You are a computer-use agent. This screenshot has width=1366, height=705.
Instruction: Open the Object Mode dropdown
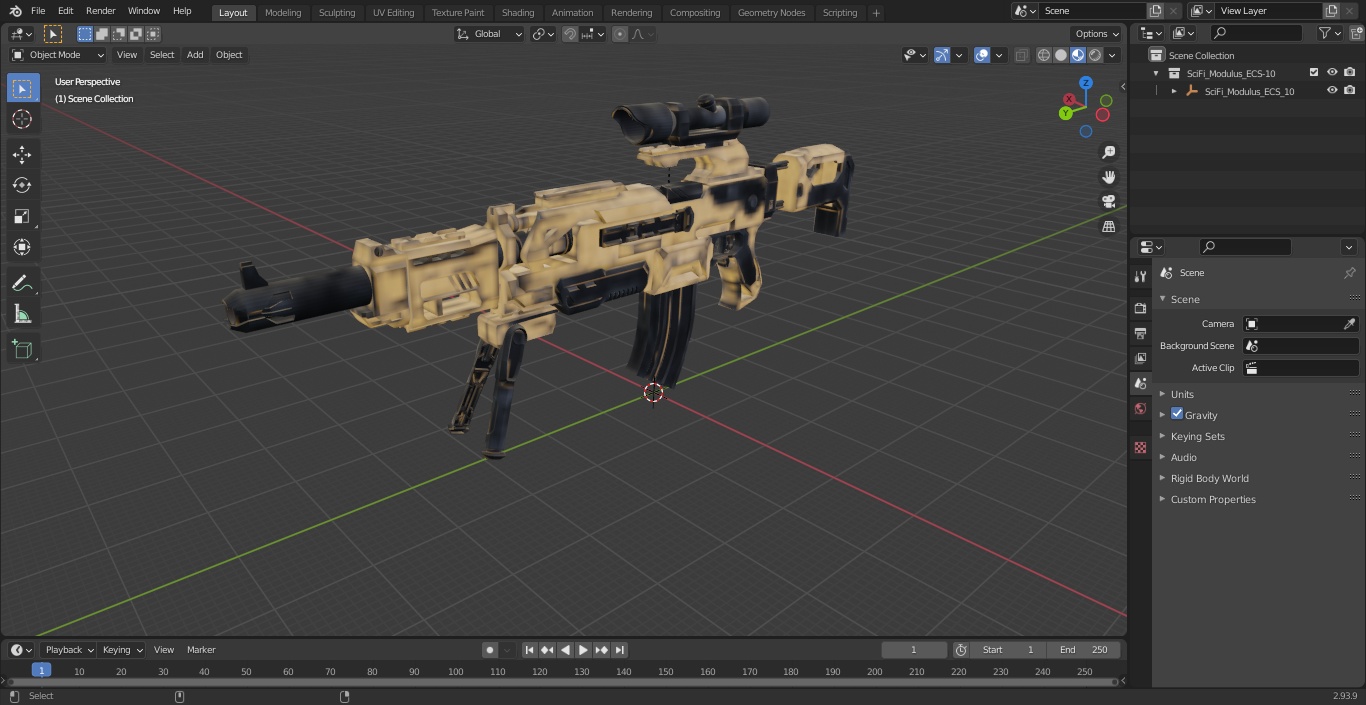coord(58,55)
